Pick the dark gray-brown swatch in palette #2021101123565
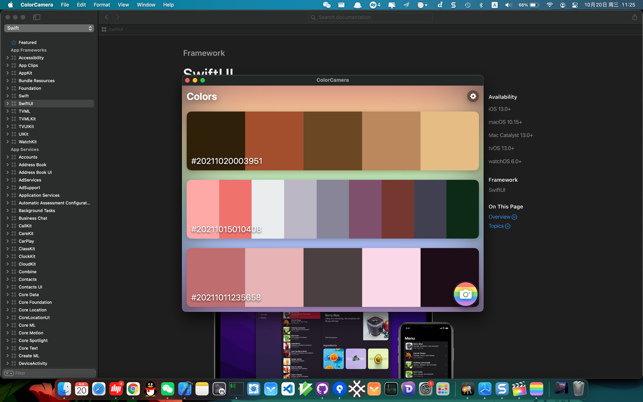The height and width of the screenshot is (402, 643). (333, 277)
